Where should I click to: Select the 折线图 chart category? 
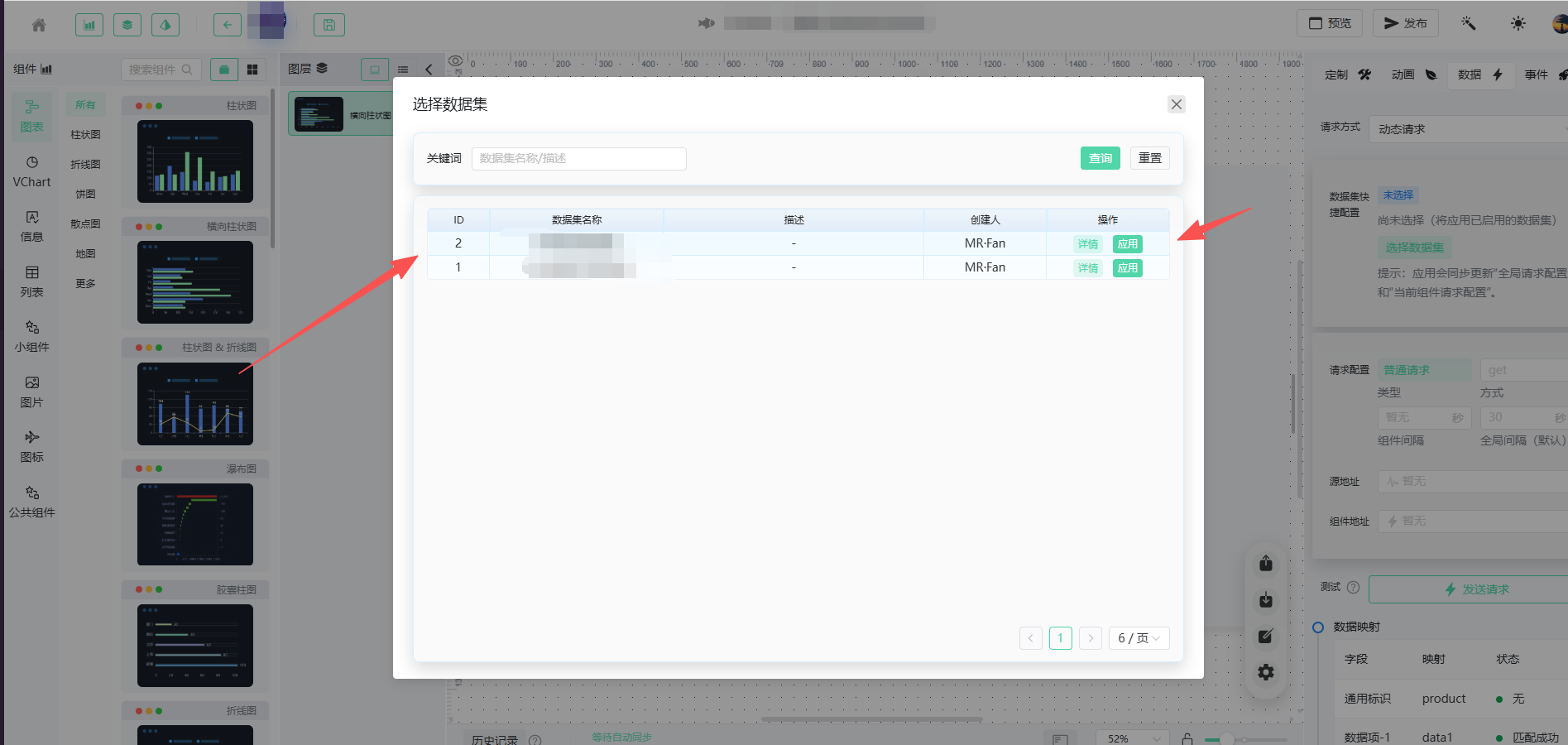click(85, 164)
